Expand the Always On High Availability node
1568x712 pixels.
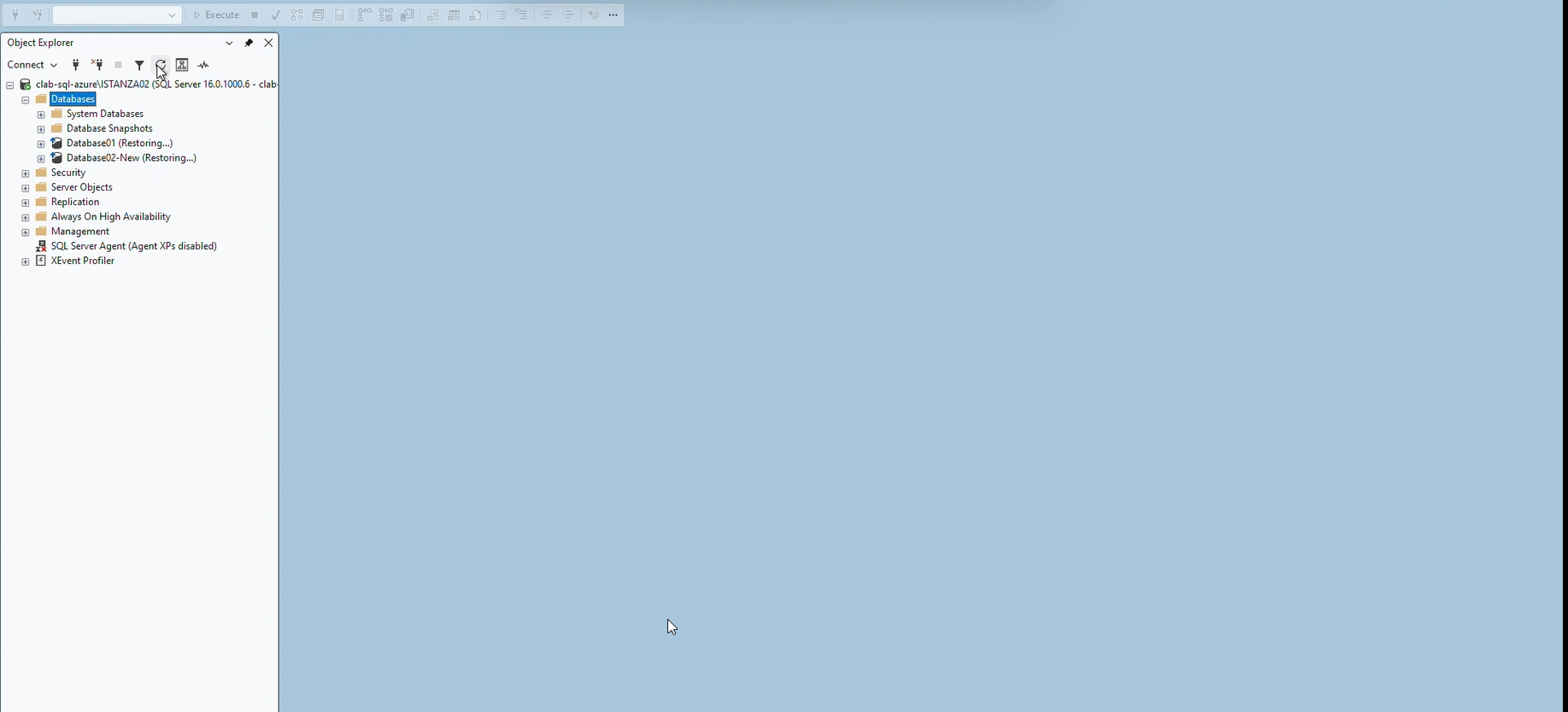coord(26,217)
